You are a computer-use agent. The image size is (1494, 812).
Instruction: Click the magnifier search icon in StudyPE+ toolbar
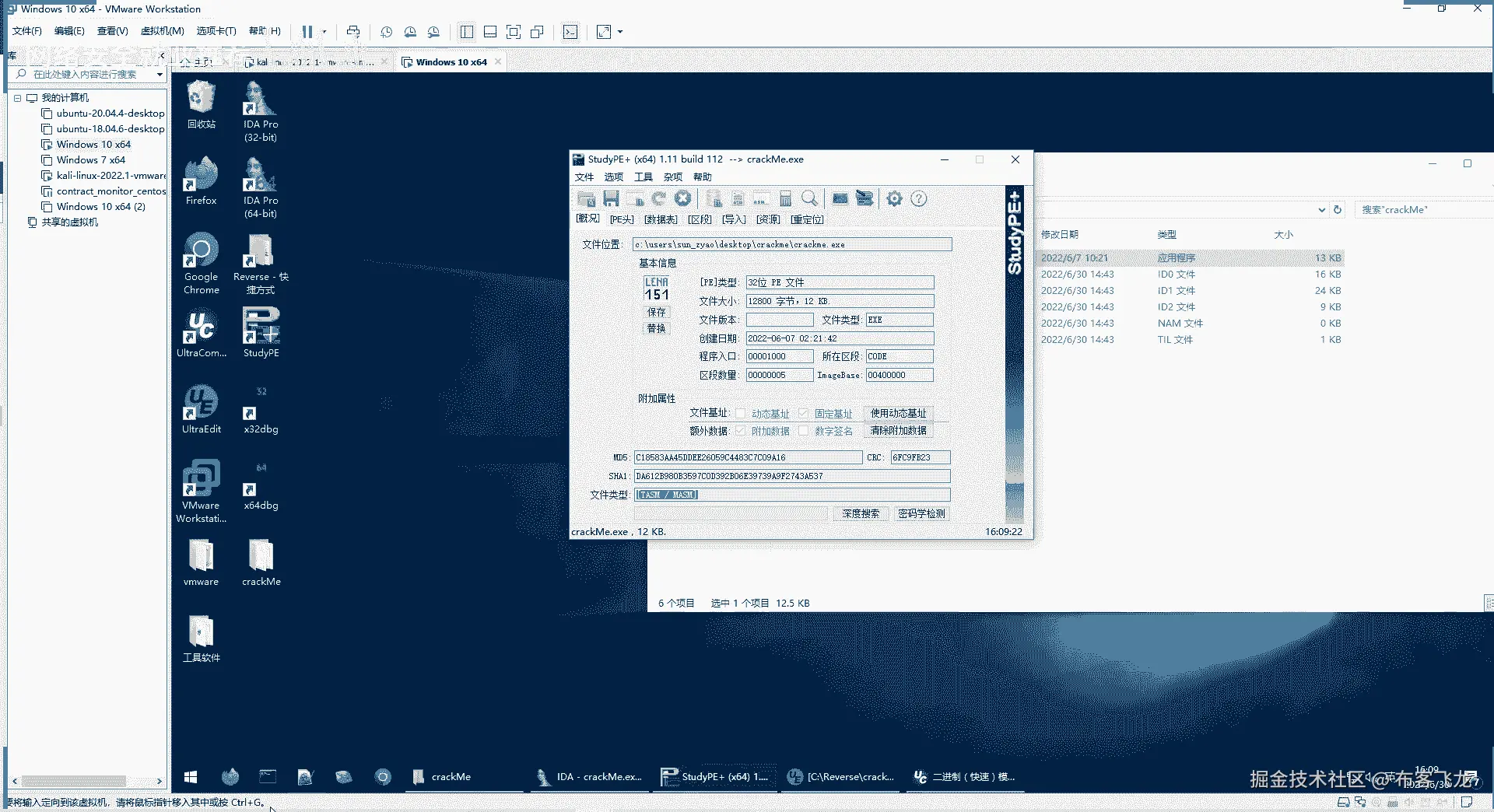click(x=810, y=198)
